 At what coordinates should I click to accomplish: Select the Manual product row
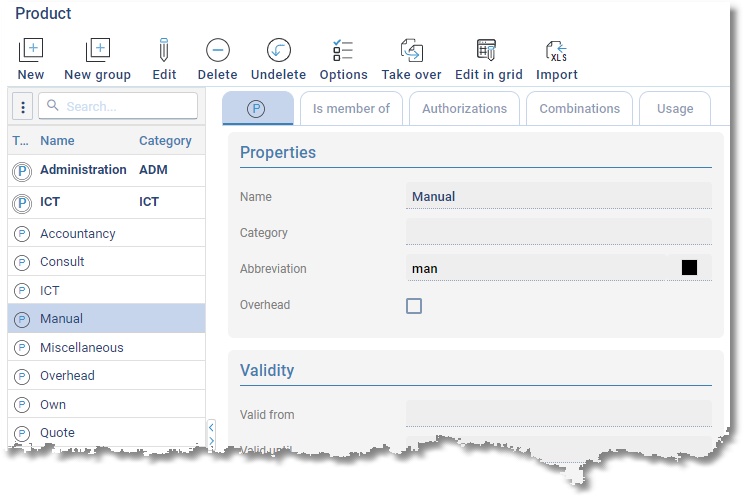click(x=106, y=319)
